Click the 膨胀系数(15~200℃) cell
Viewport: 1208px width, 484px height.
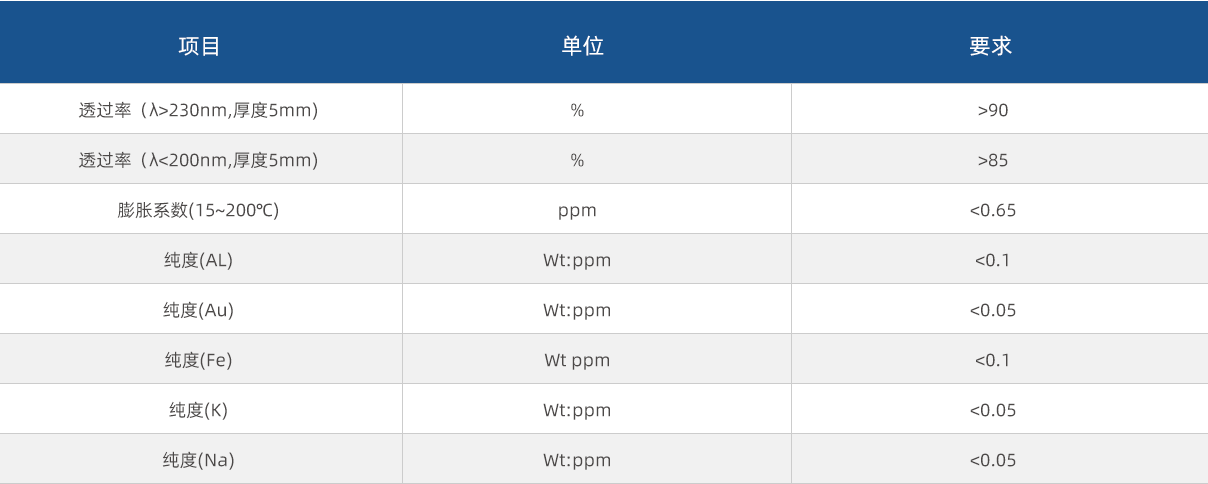tap(198, 210)
